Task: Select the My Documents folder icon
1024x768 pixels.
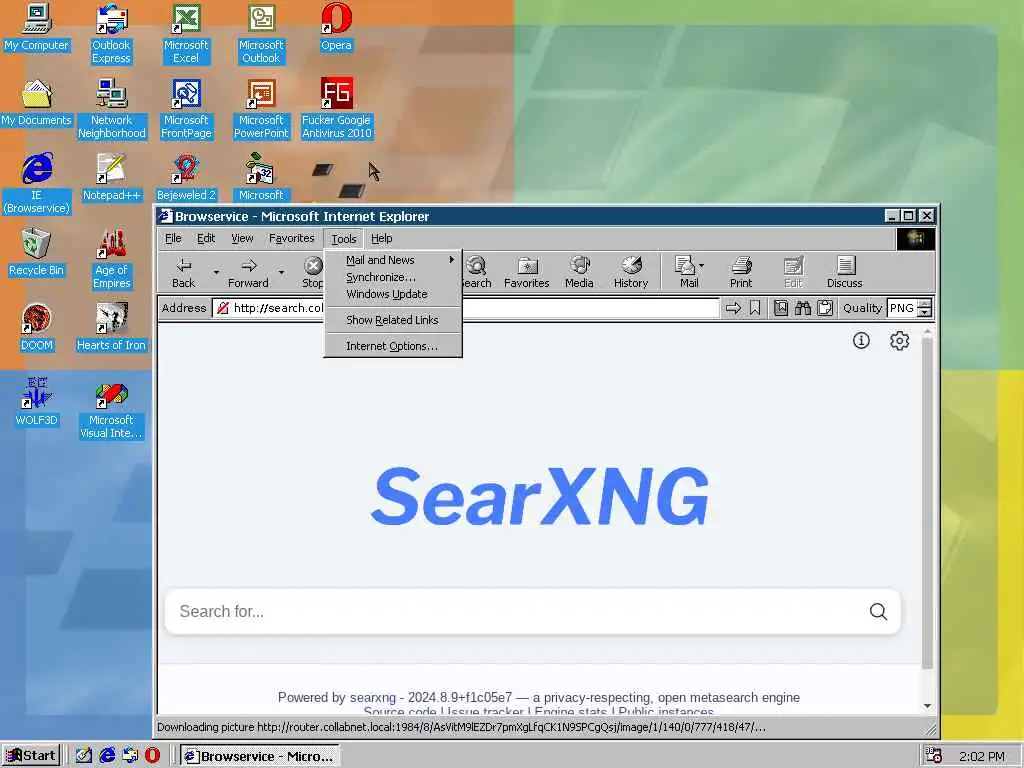Action: 37,103
